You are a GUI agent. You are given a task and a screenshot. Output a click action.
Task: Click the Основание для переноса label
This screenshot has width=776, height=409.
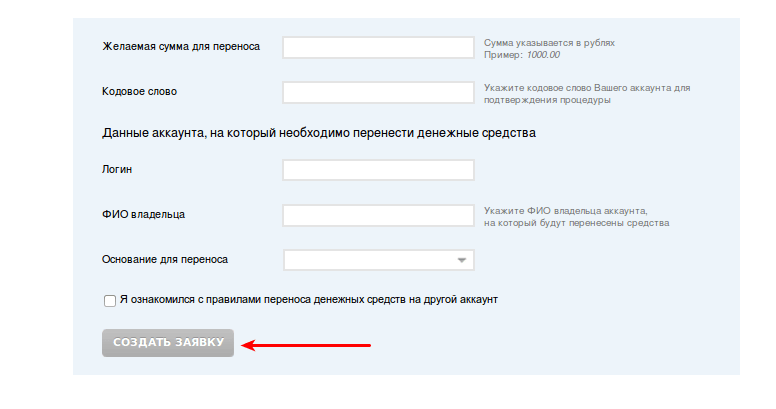(x=165, y=259)
